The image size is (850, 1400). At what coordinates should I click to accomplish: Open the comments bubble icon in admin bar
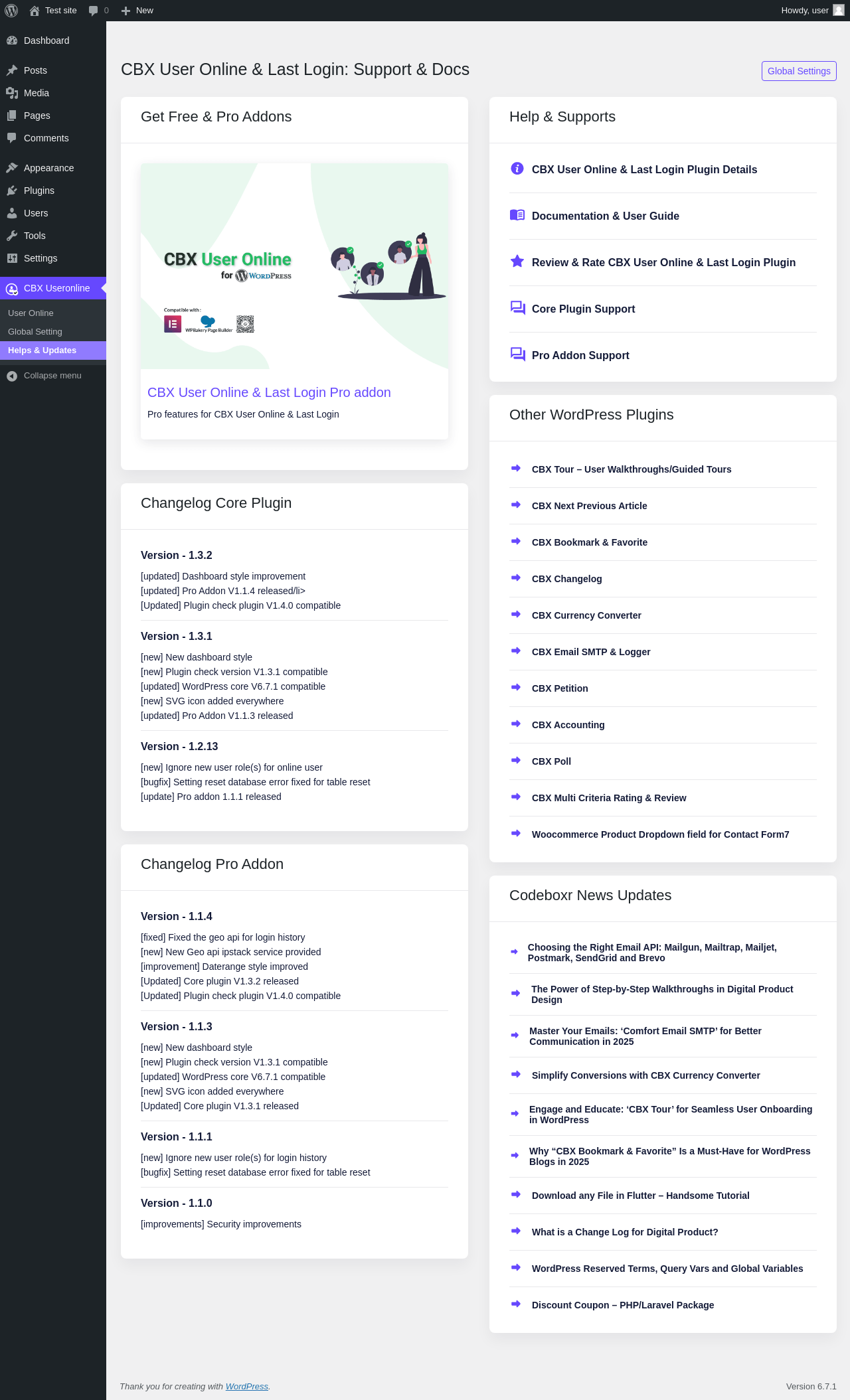[93, 11]
